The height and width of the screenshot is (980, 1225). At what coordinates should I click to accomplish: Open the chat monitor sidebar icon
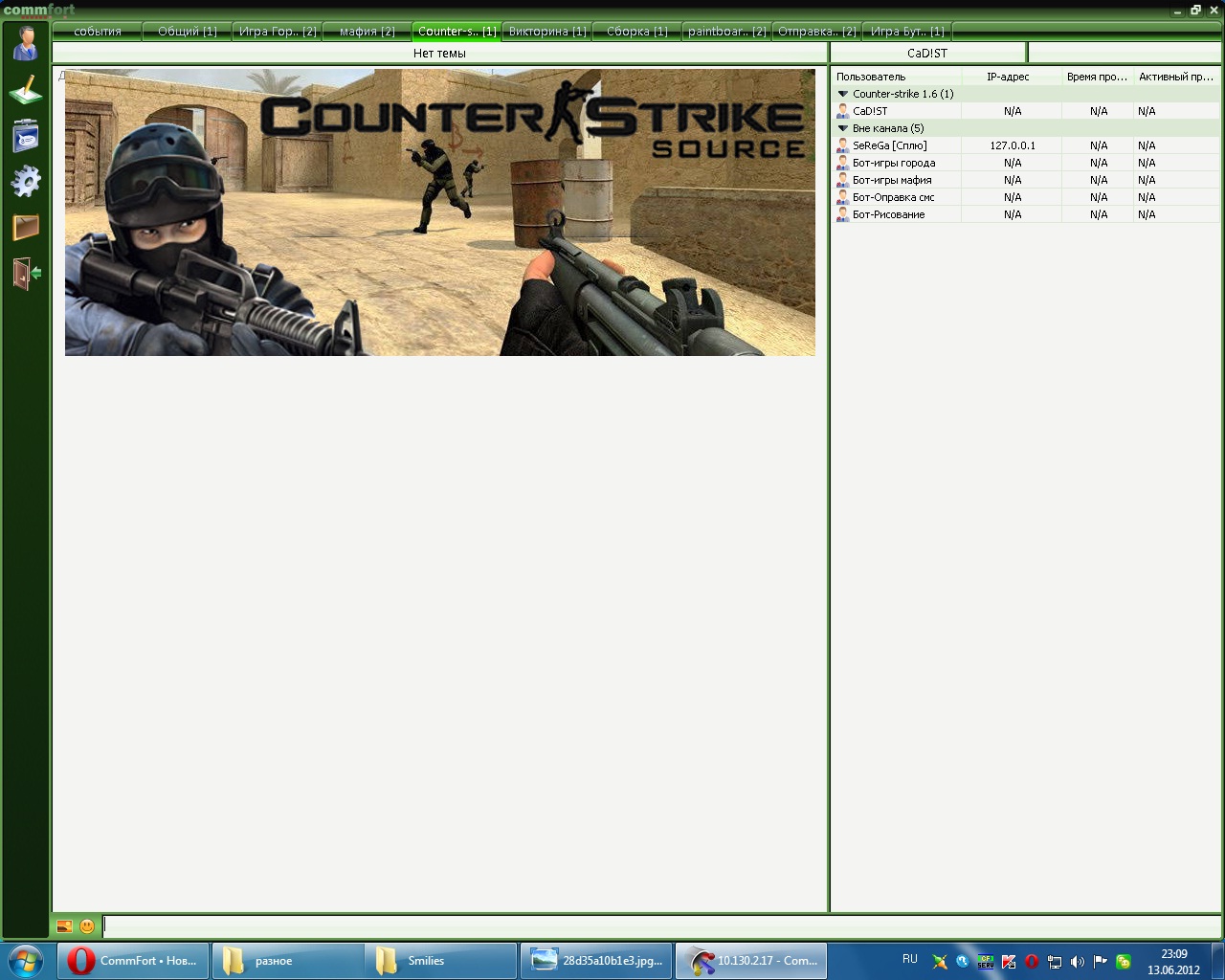(26, 136)
